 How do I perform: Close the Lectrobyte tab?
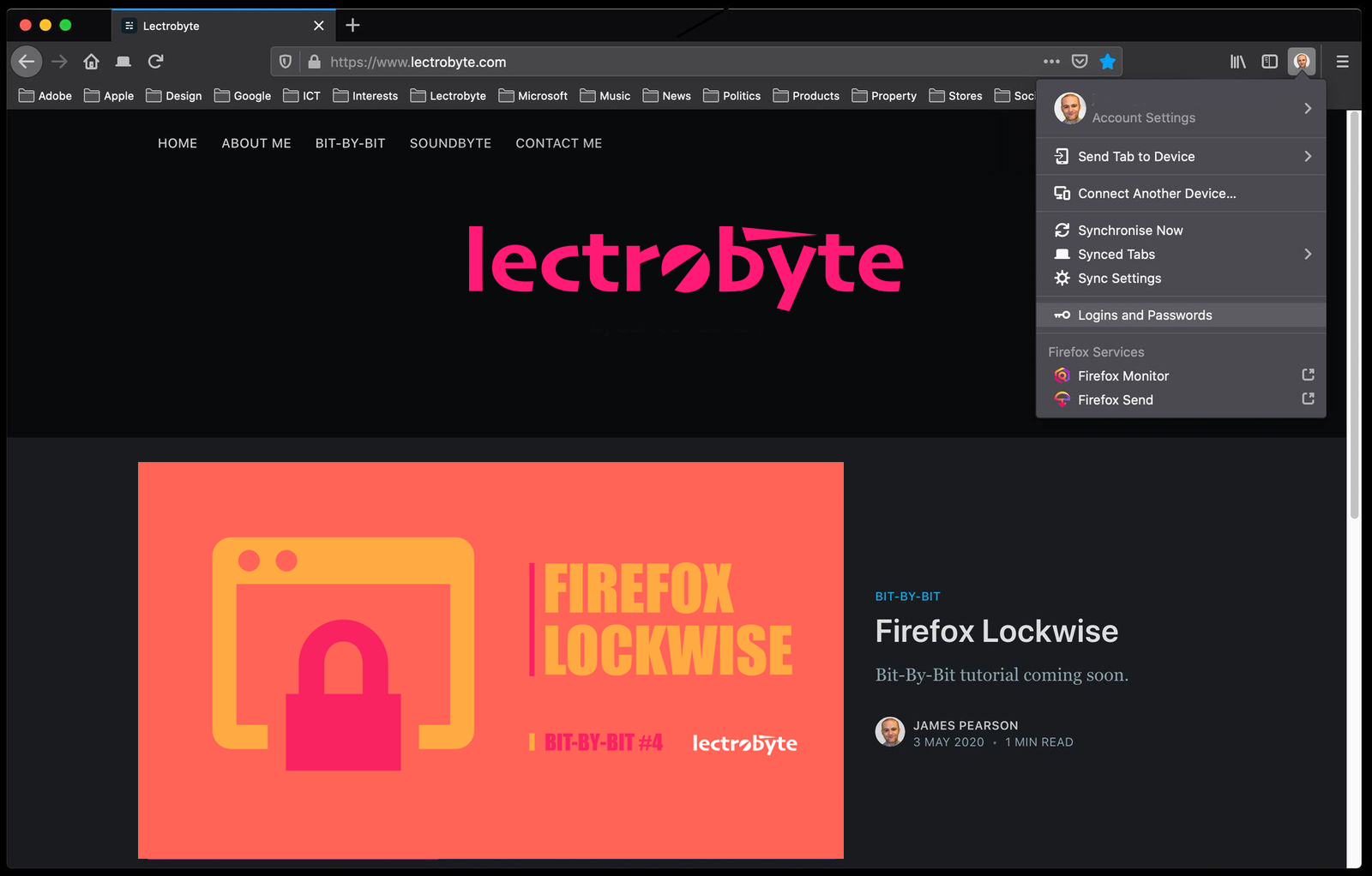point(318,26)
